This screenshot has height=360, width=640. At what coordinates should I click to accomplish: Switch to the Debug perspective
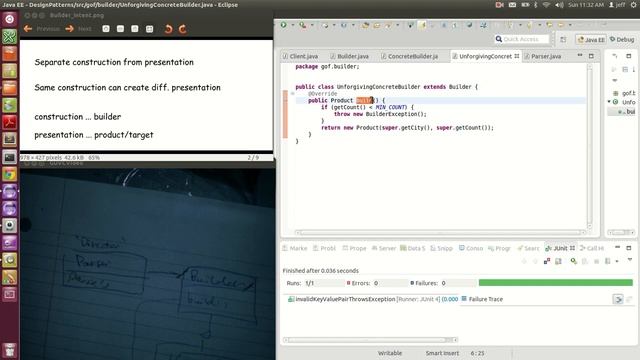[x=622, y=40]
